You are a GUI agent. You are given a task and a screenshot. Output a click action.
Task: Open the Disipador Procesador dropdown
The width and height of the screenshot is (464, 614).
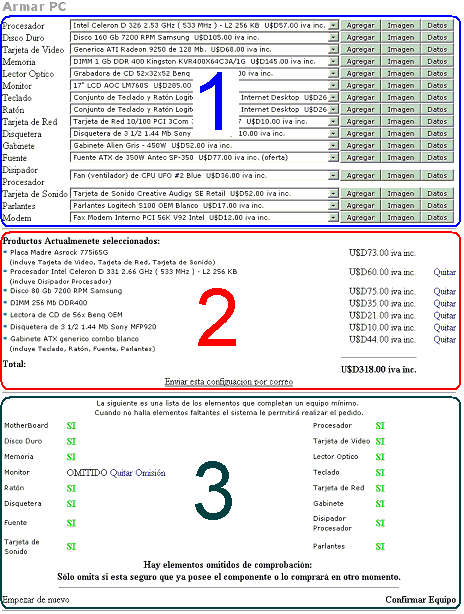pyautogui.click(x=333, y=175)
